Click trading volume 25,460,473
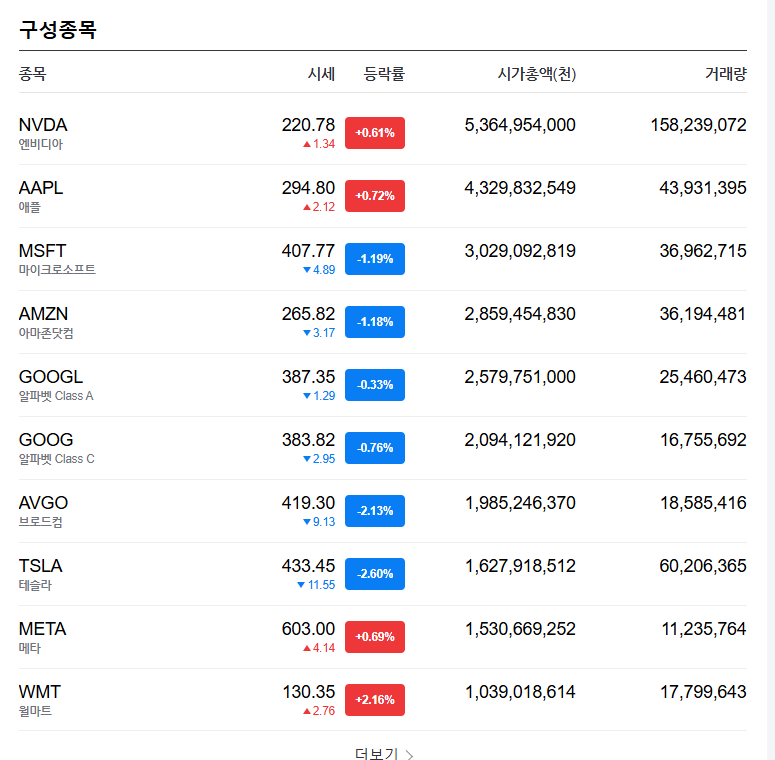The width and height of the screenshot is (775, 760). [x=703, y=377]
